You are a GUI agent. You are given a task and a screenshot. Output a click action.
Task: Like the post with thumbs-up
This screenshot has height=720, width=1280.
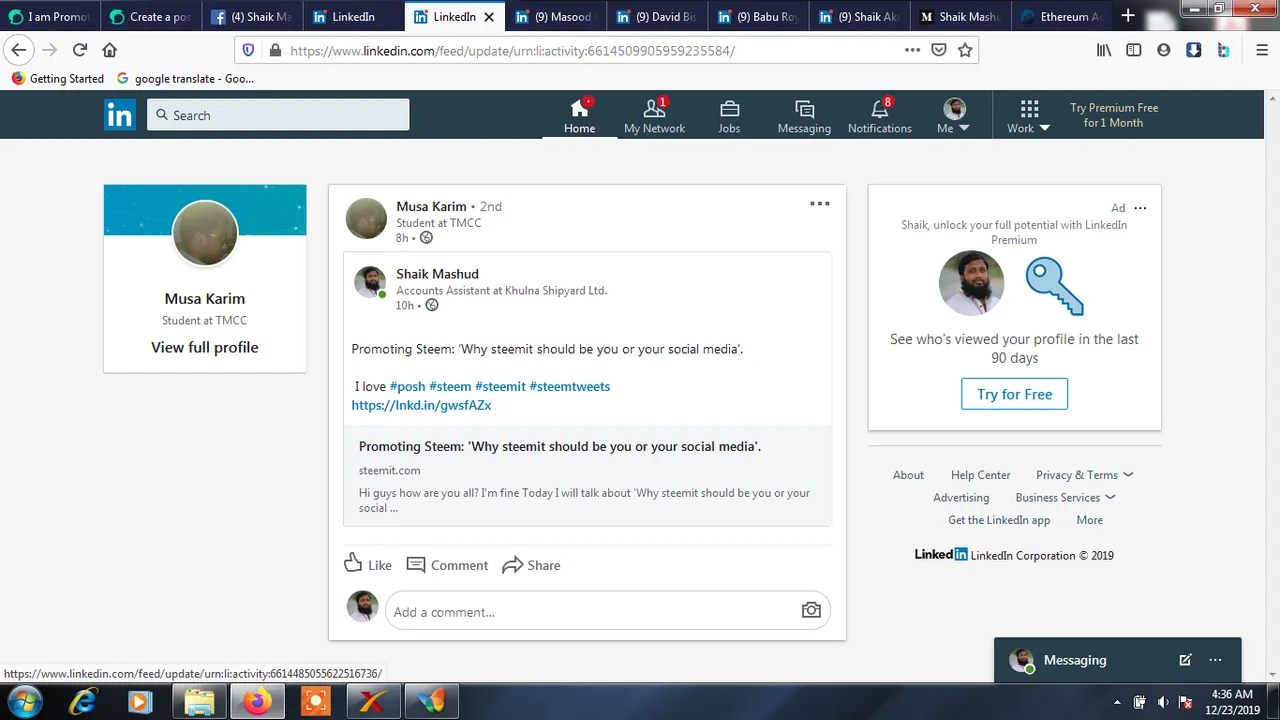[x=367, y=564]
